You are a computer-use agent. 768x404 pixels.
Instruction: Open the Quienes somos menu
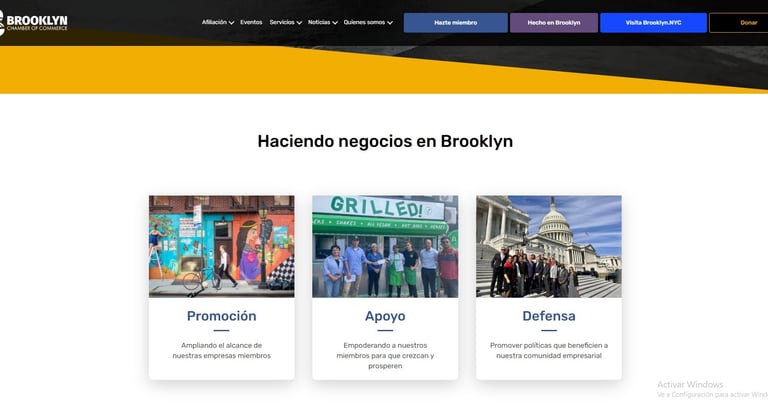click(x=364, y=23)
